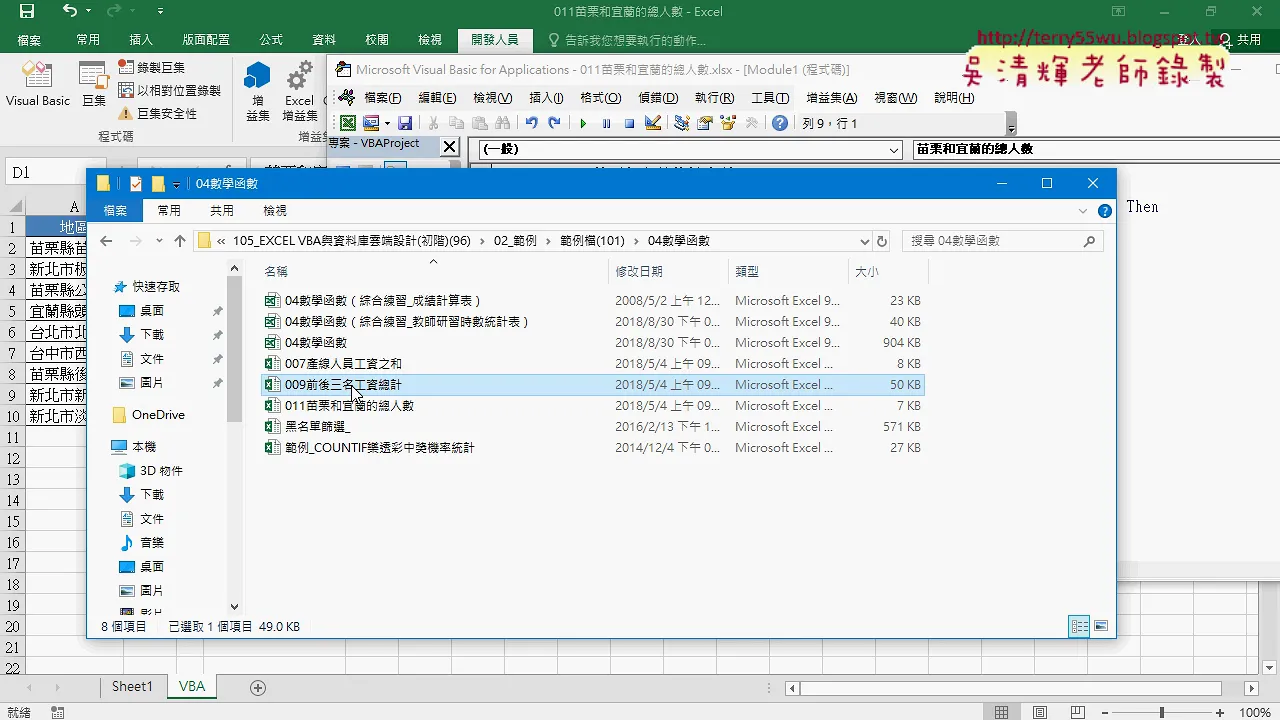Open 偵錯(D) menu in VBA editor

658,98
